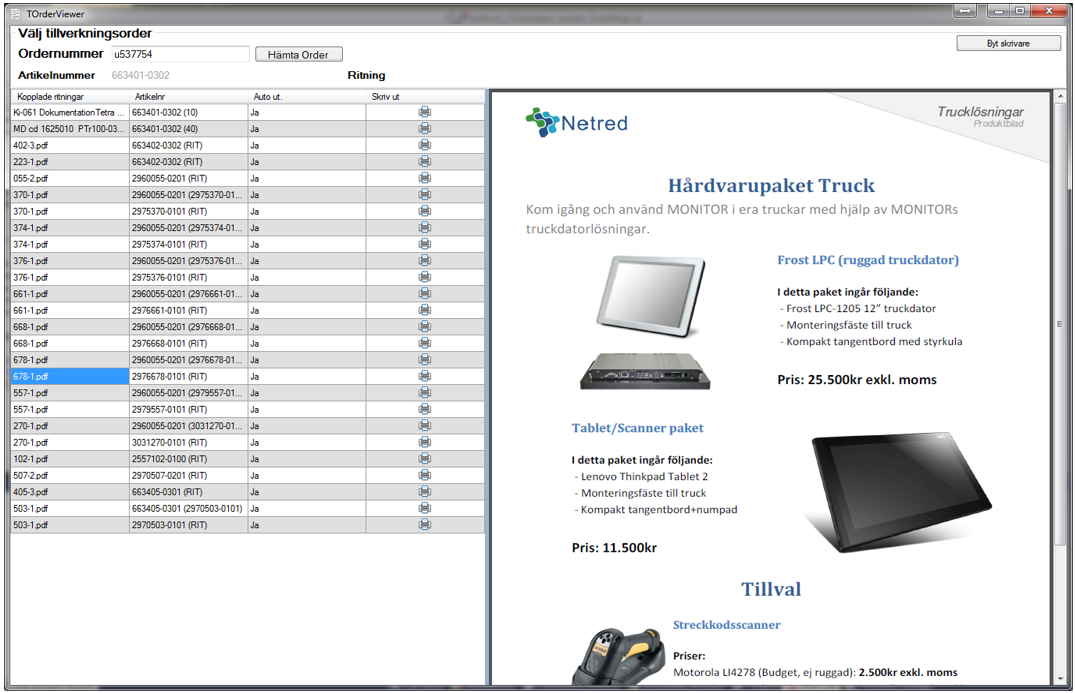Screen dimensions: 1075x693
Task: Click printer icon for 402-3.pdf
Action: click(x=425, y=145)
